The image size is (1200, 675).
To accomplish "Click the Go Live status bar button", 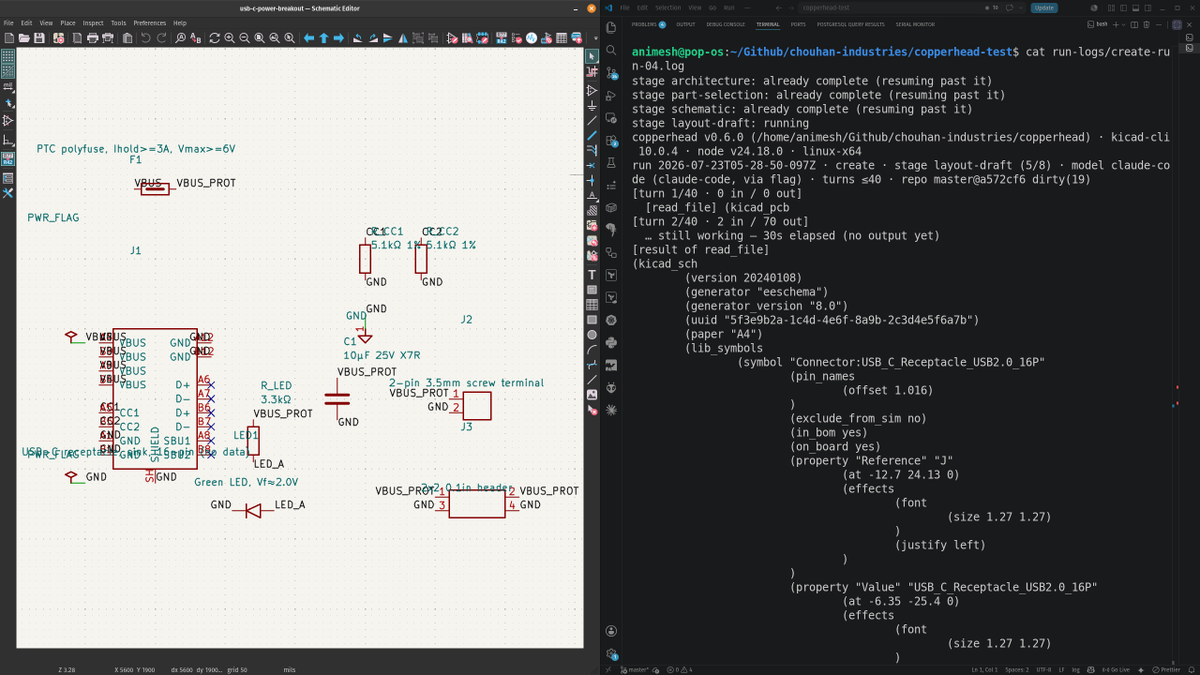I will coord(1116,669).
